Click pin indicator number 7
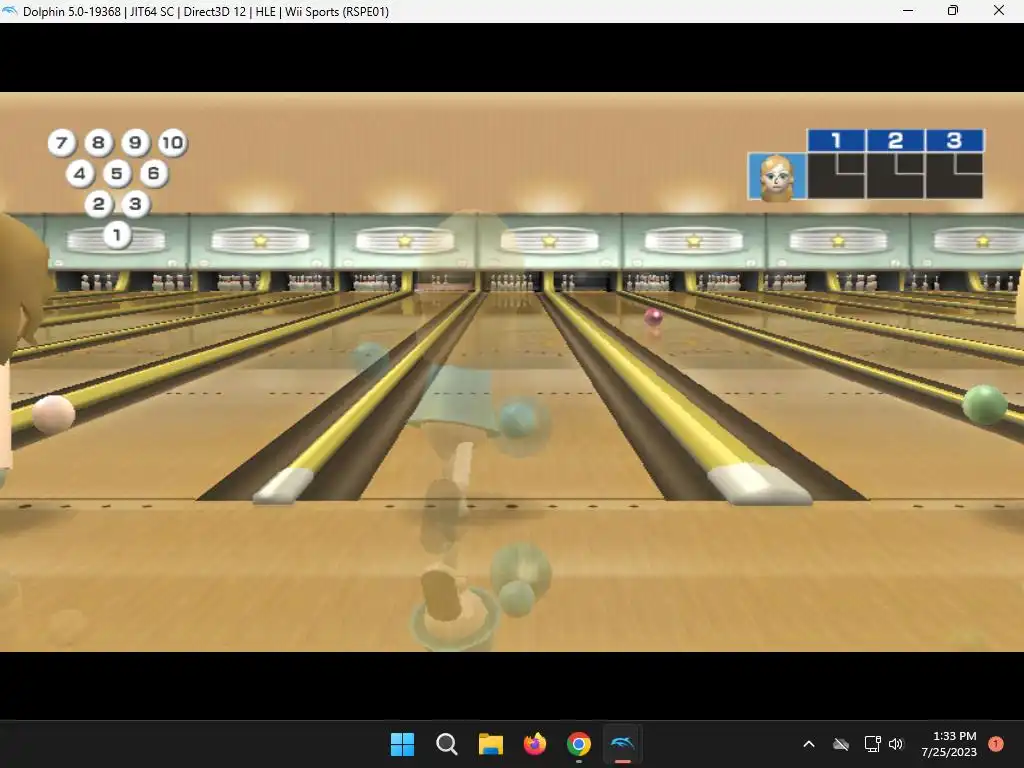Viewport: 1024px width, 768px height. tap(61, 142)
